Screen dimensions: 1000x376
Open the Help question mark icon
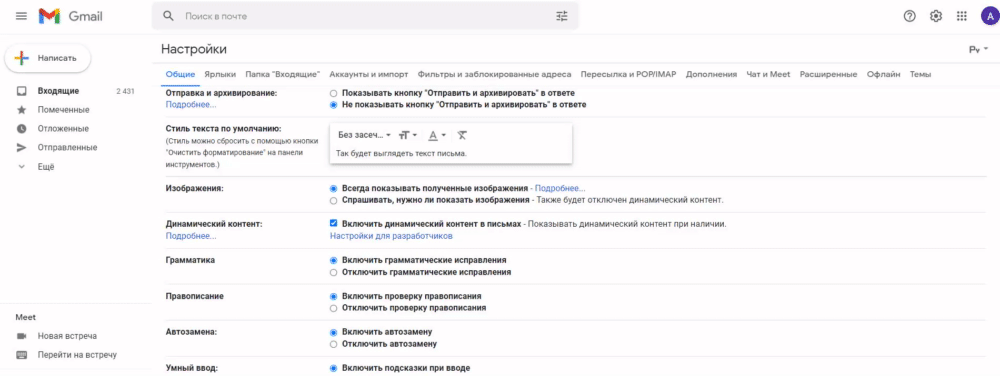pos(910,17)
